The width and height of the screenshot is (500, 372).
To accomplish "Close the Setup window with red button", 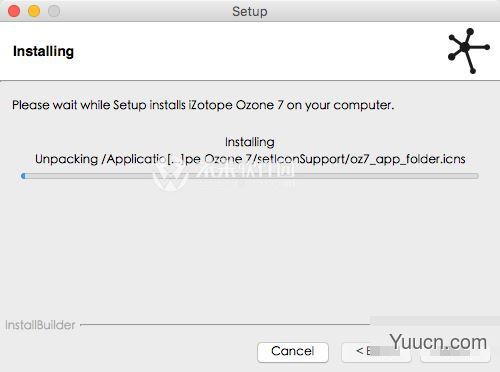I will (14, 11).
